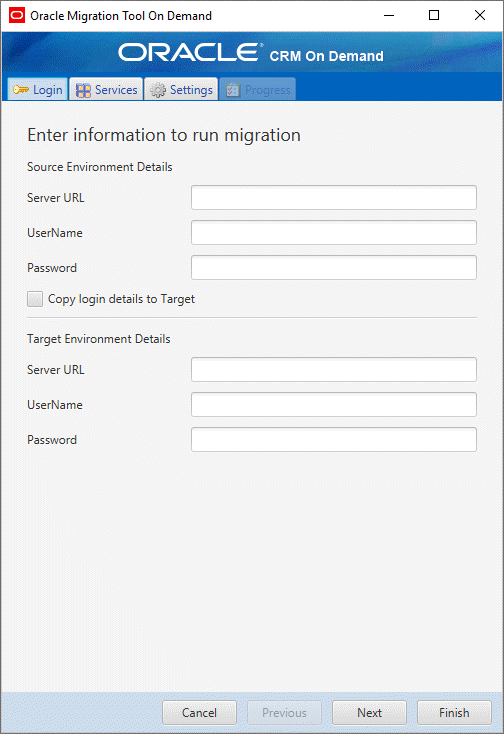
Task: Click the Source Password input field
Action: tap(334, 268)
